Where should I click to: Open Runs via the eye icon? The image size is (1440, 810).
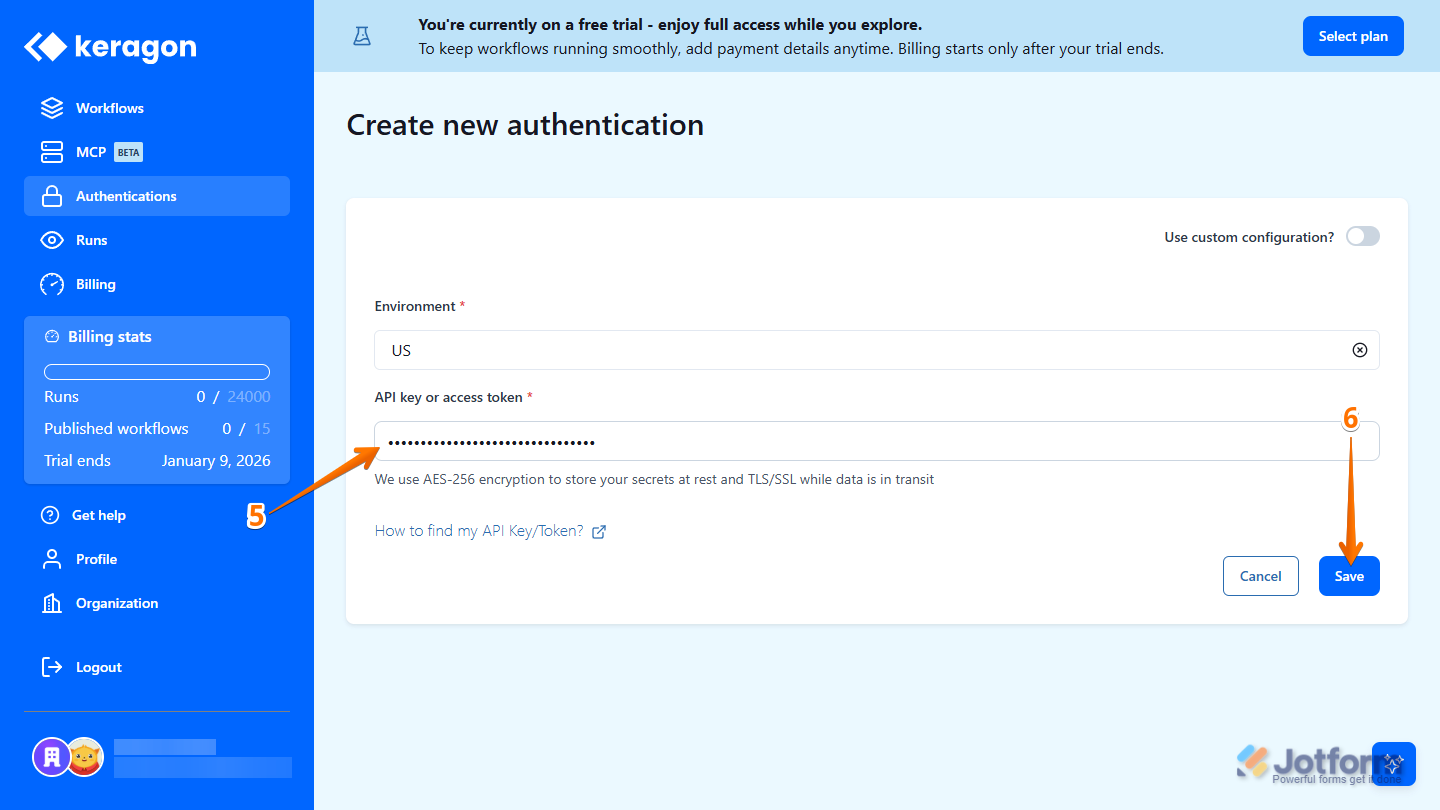coord(51,239)
